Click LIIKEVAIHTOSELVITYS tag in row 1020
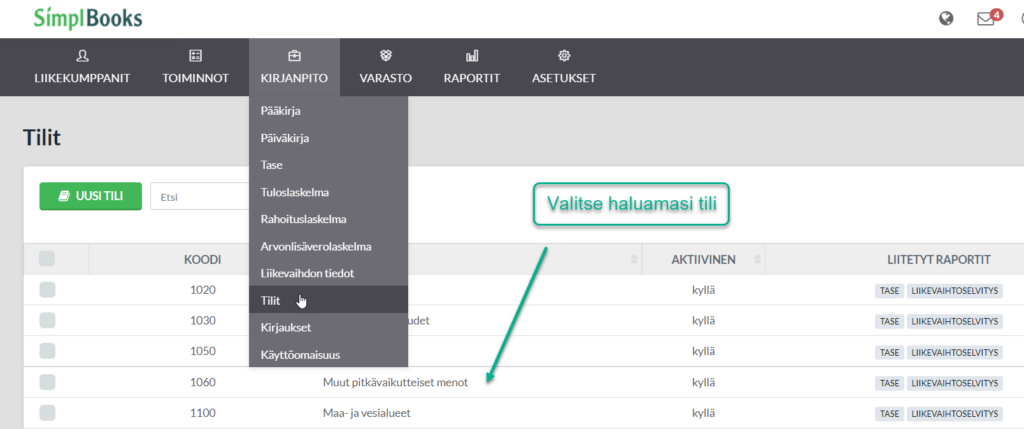Viewport: 1024px width, 429px height. pos(954,291)
